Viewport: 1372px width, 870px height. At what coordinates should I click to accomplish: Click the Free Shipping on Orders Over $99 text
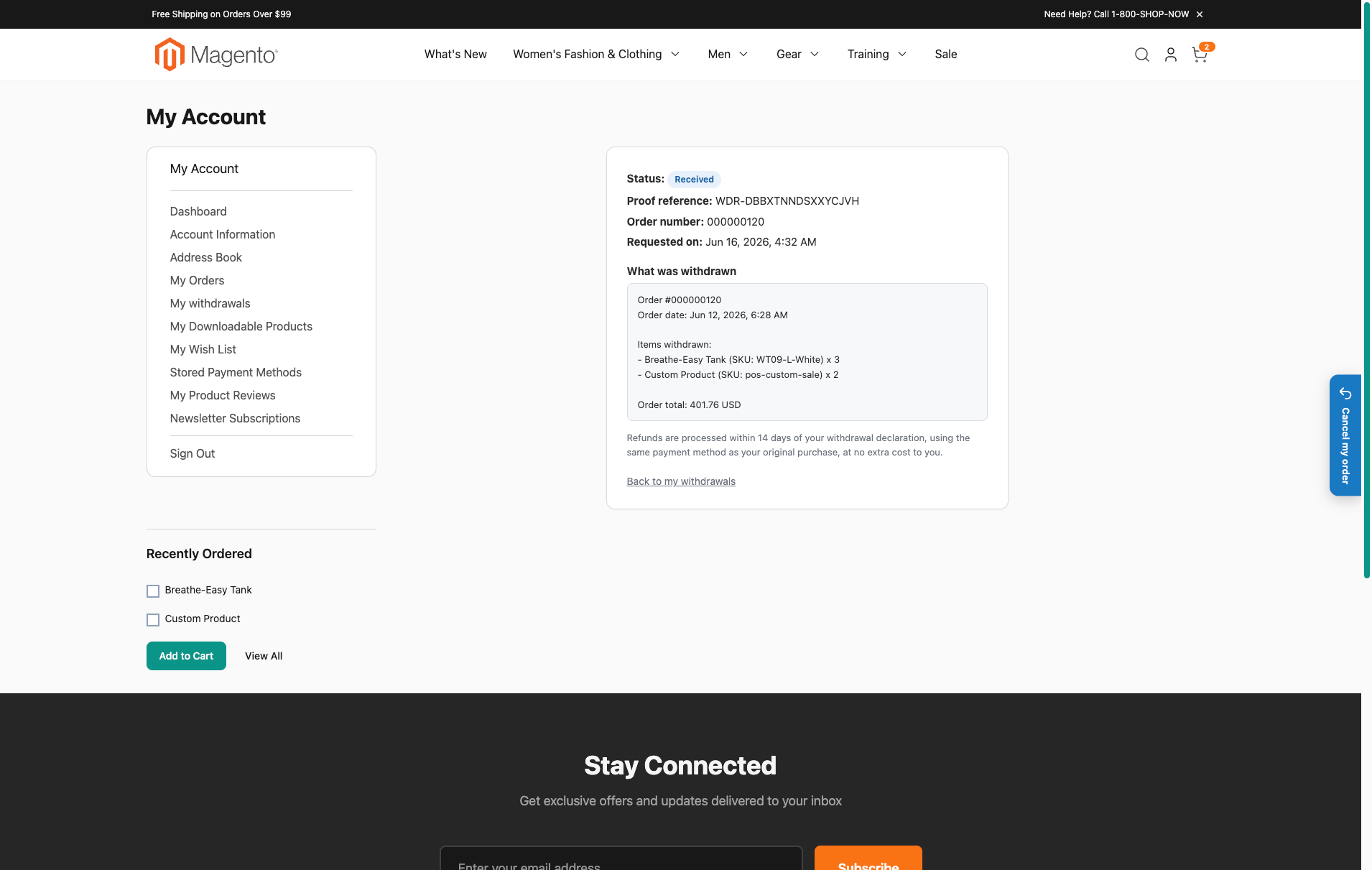coord(221,14)
